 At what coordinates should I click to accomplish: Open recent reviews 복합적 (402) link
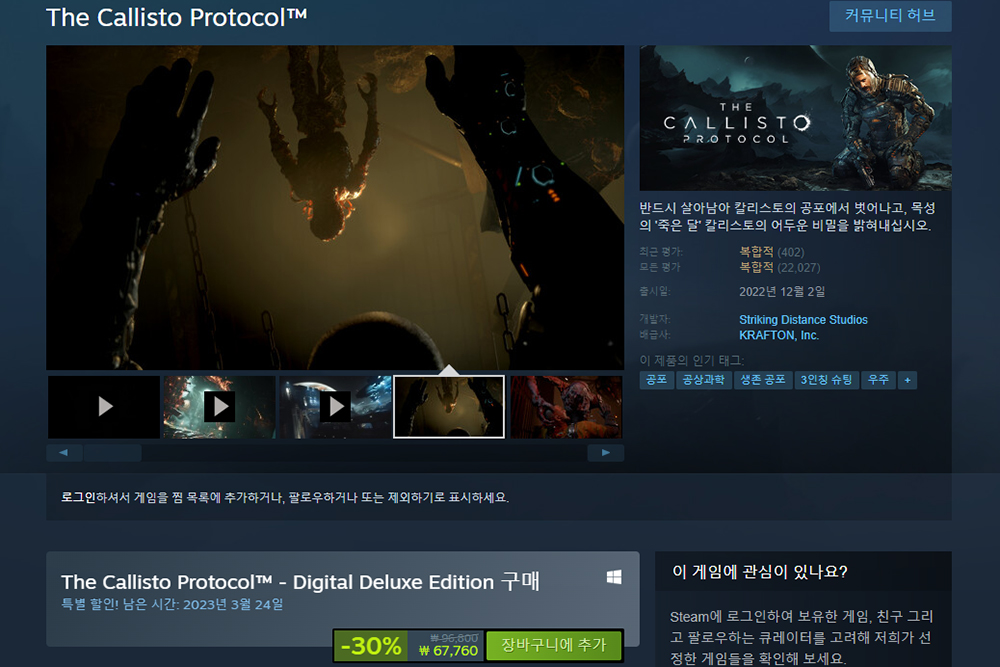coord(772,252)
